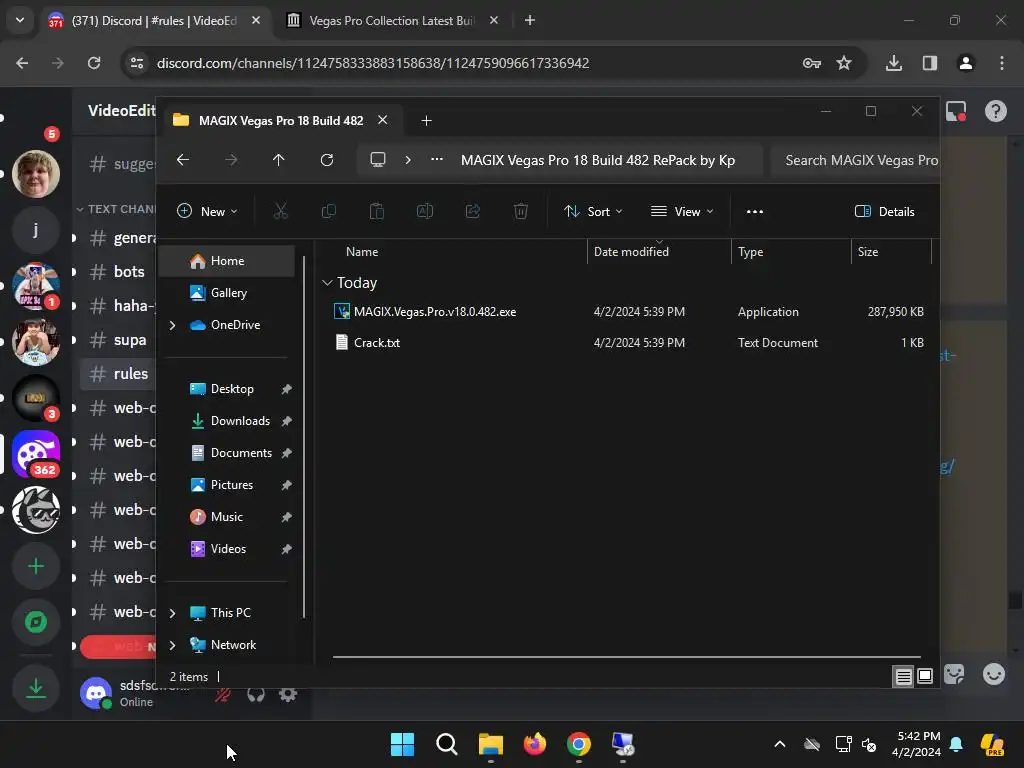Open Gallery in navigation pane
The image size is (1024, 768).
tap(231, 293)
